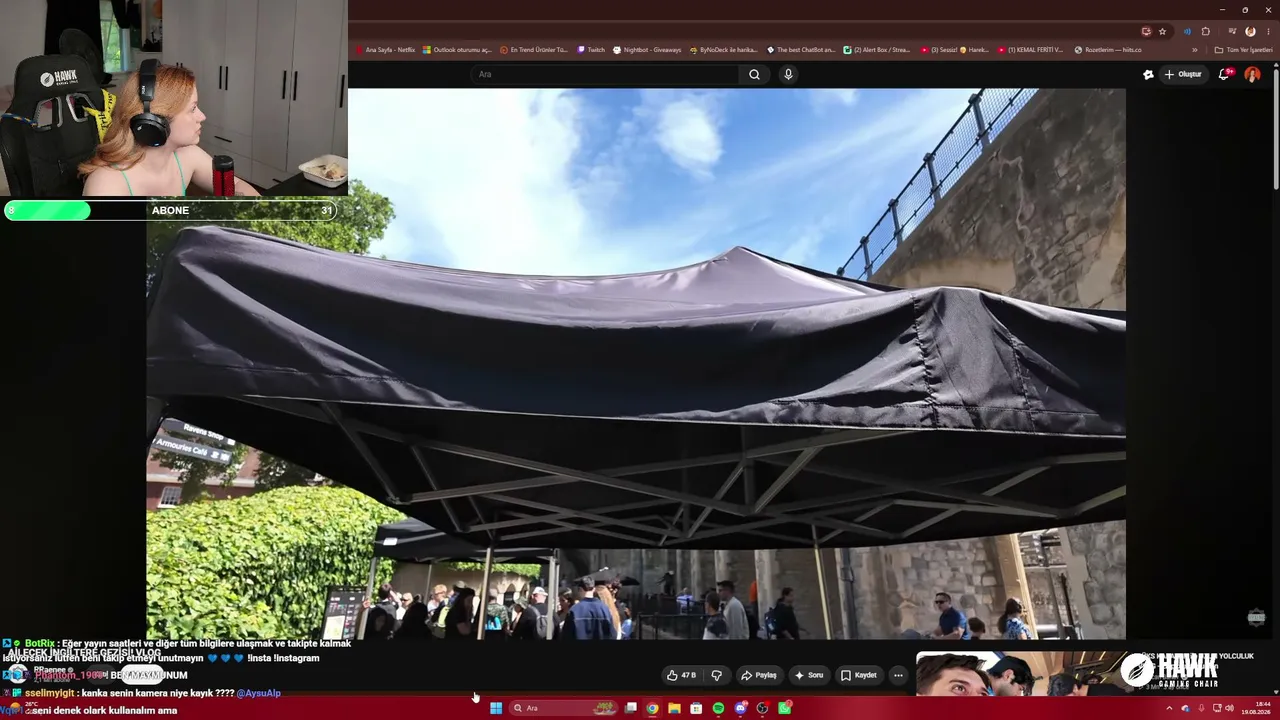
Task: Open Spotify from the taskbar
Action: 718,708
